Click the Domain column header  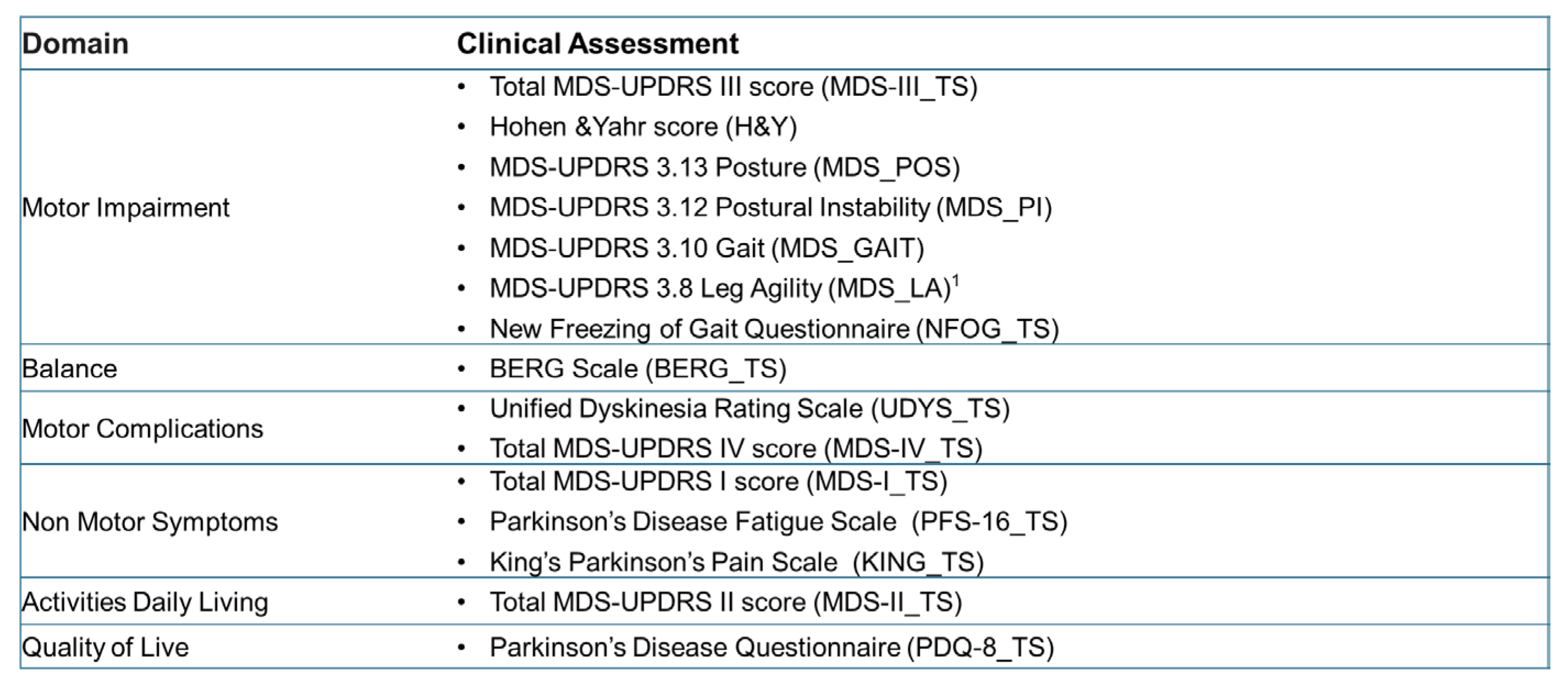pos(75,44)
